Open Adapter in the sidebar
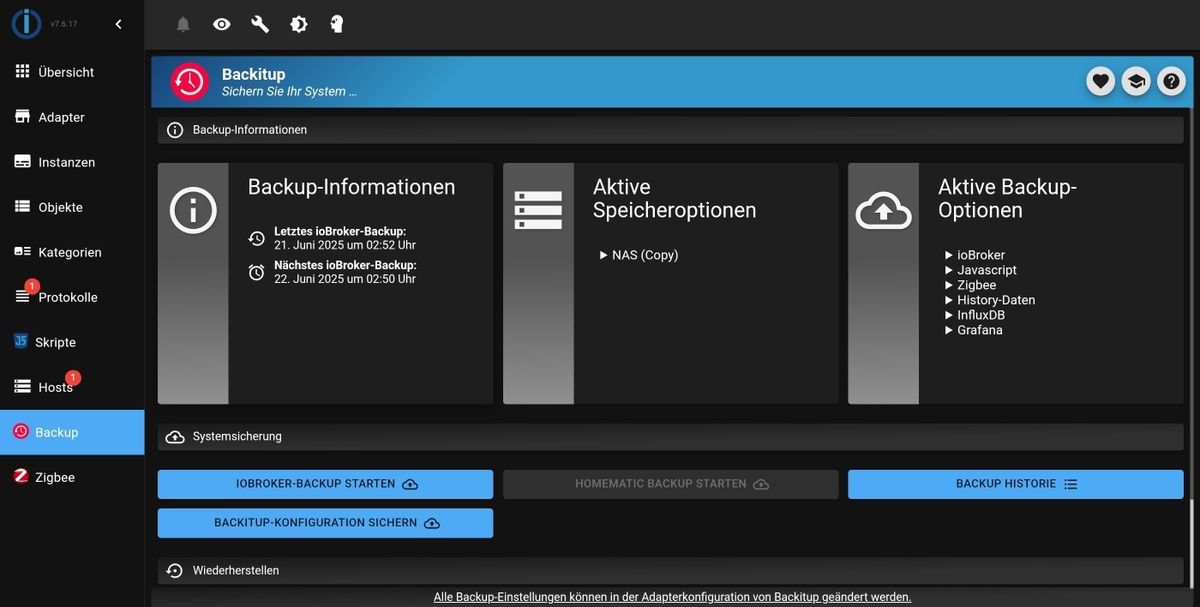This screenshot has width=1200, height=607. 72,117
